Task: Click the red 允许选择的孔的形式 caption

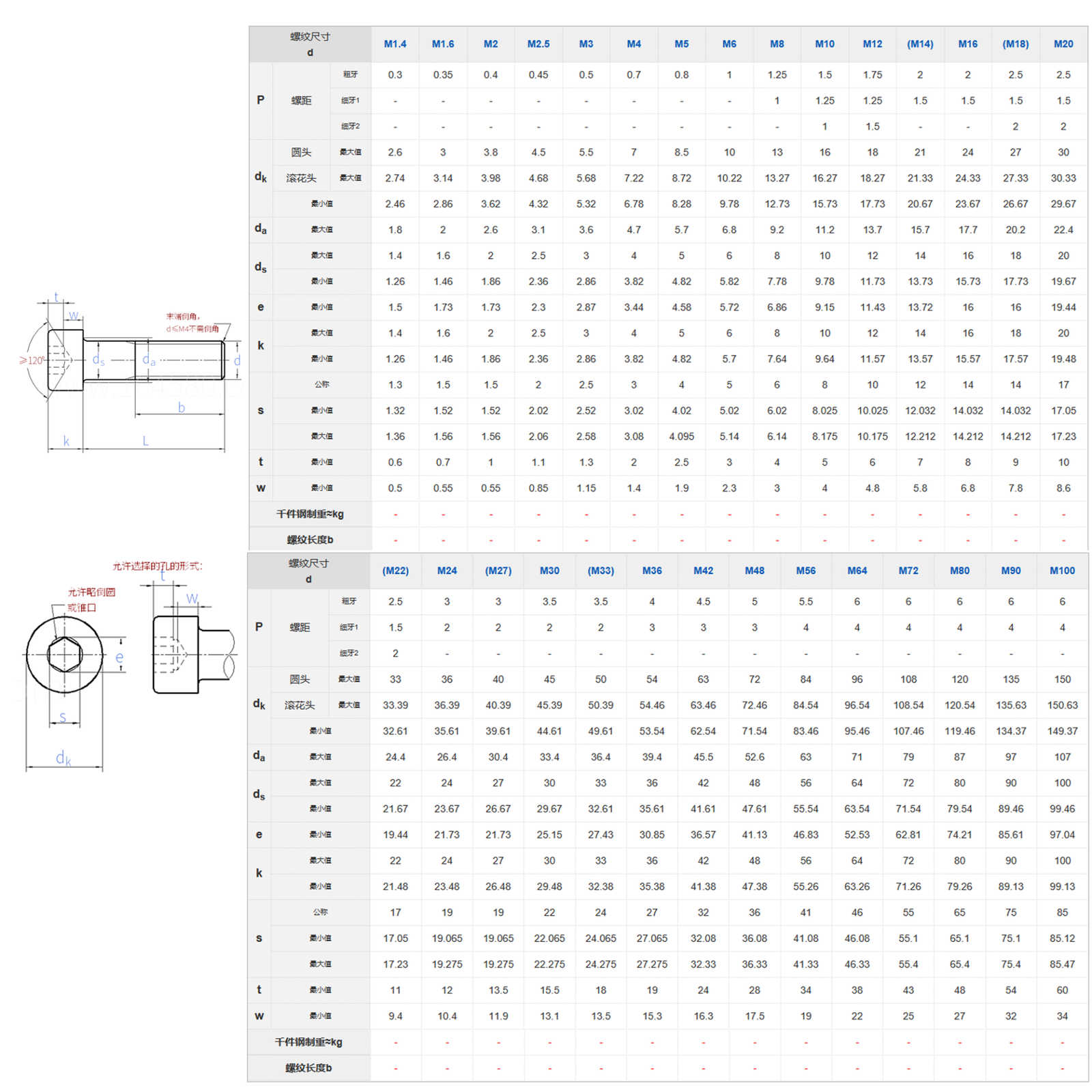Action: click(158, 566)
